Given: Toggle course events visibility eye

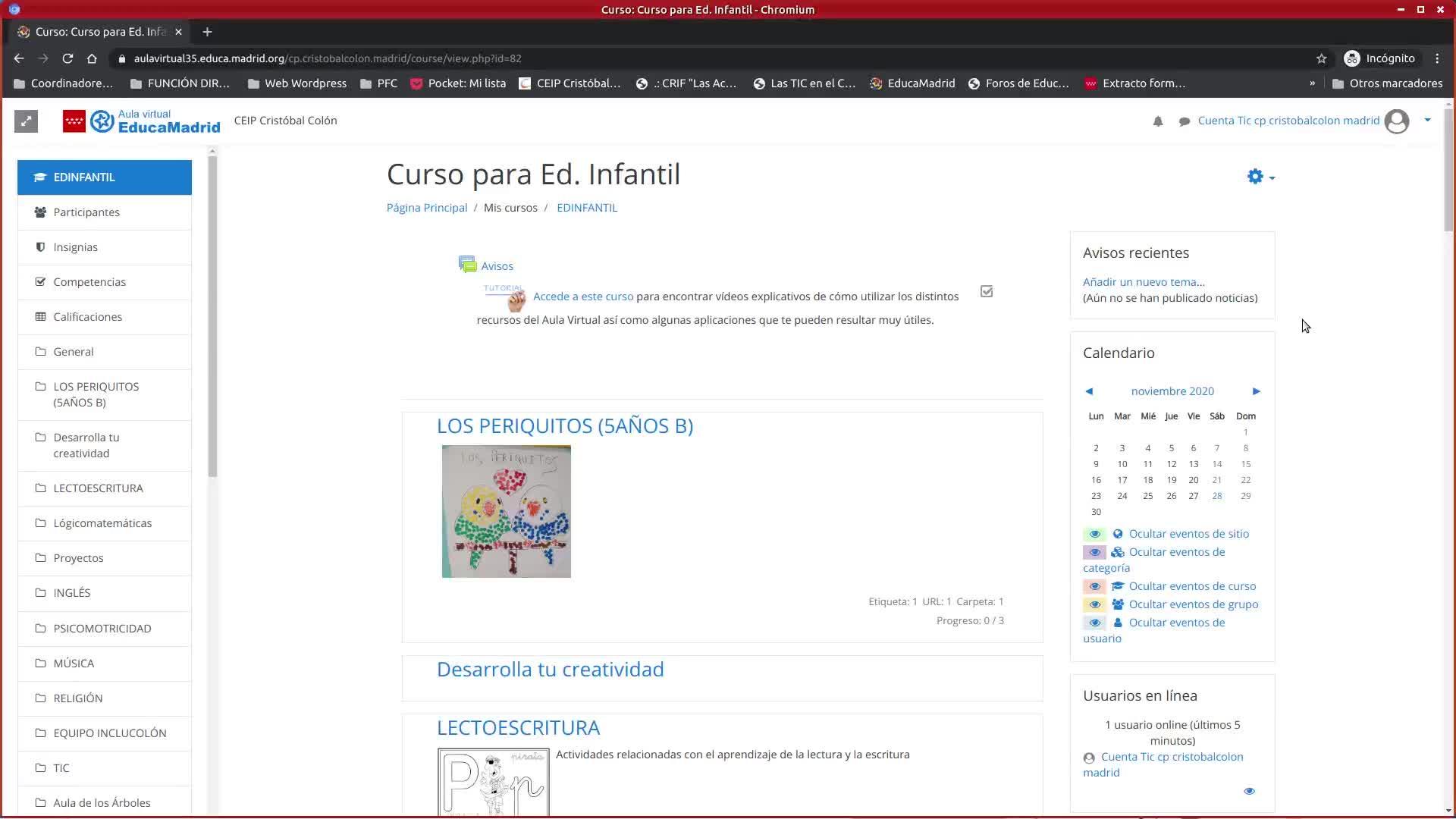Looking at the screenshot, I should pos(1094,586).
